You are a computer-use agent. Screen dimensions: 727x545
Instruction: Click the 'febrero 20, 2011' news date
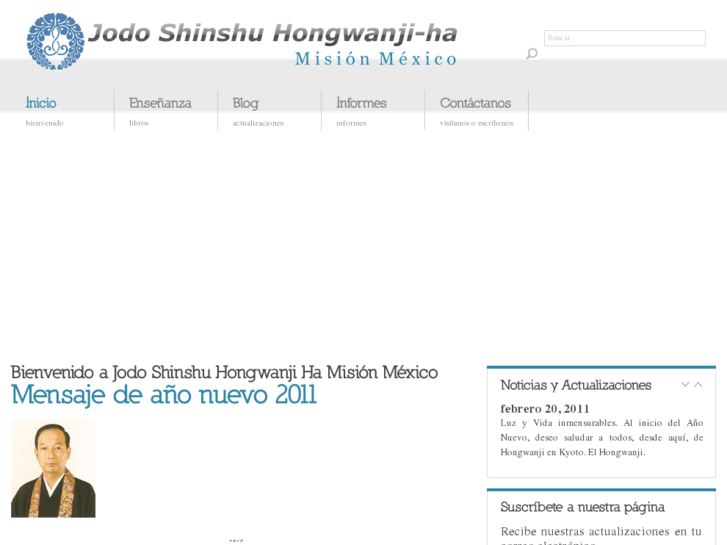tap(545, 409)
